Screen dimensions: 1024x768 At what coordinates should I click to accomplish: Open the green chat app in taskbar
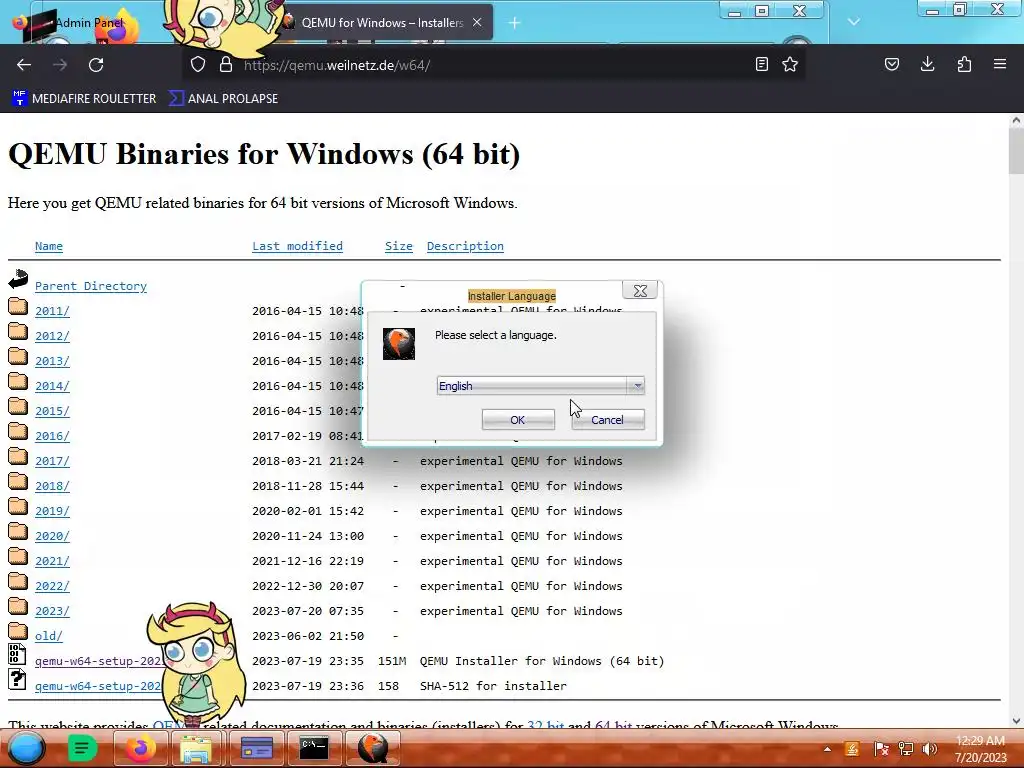82,748
